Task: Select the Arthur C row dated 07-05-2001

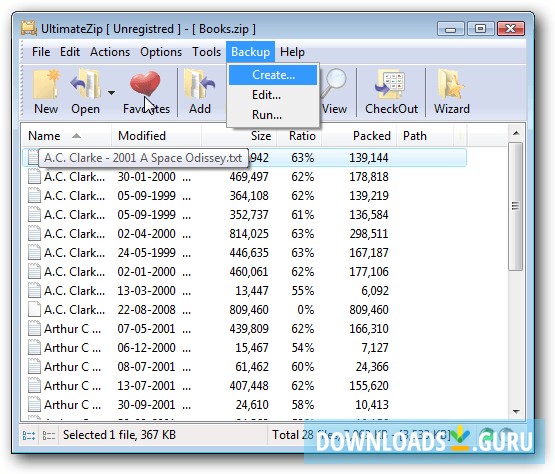Action: point(244,329)
